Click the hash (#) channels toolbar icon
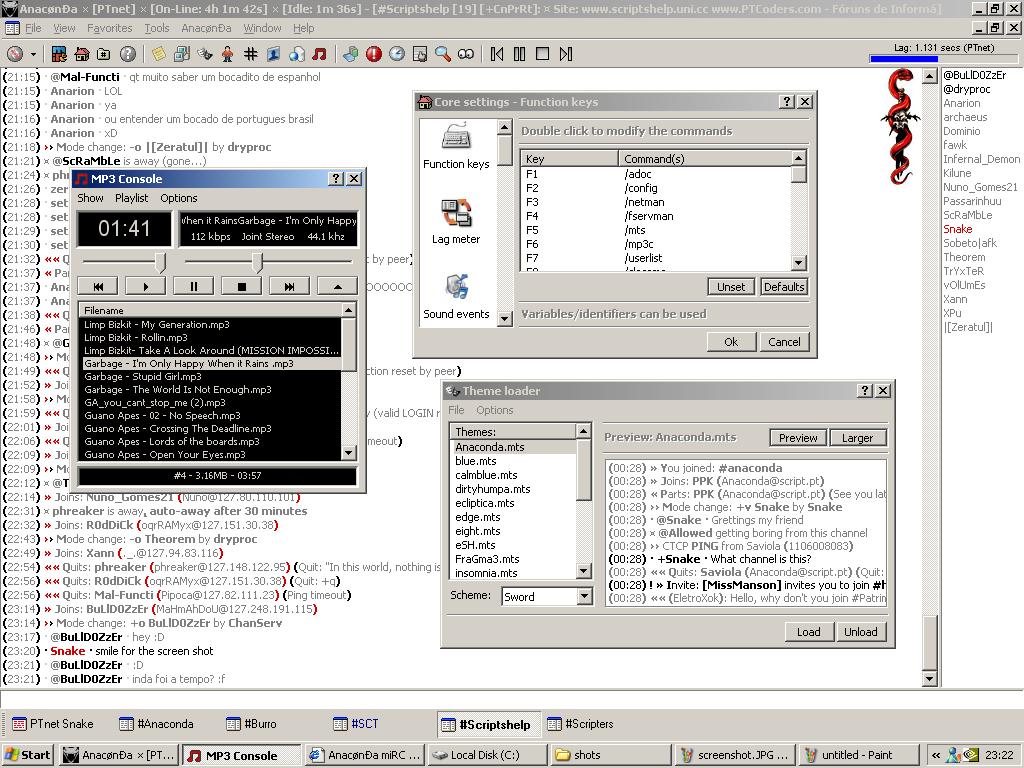The width and height of the screenshot is (1024, 768). (x=250, y=54)
